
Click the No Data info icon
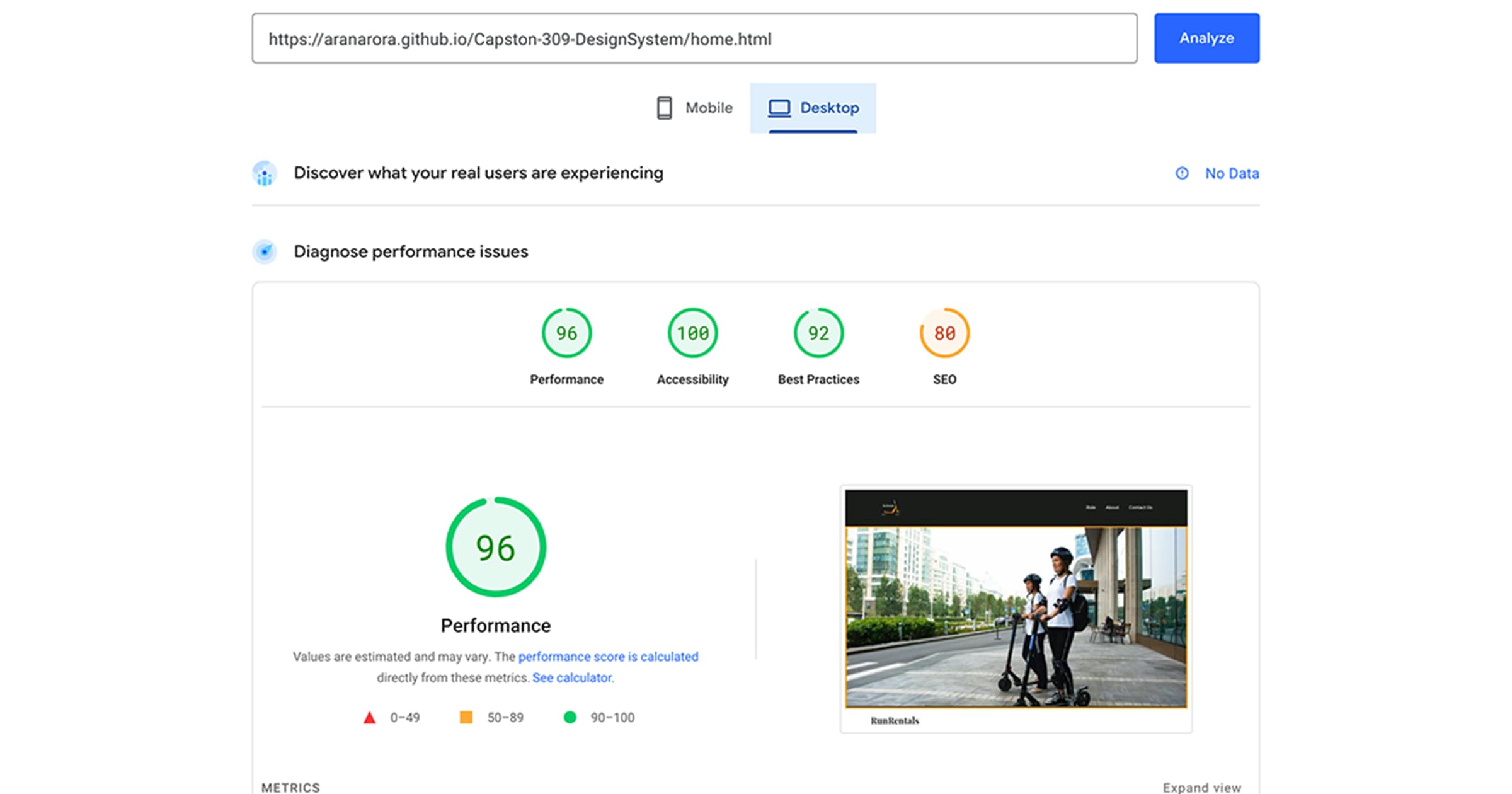[1182, 173]
